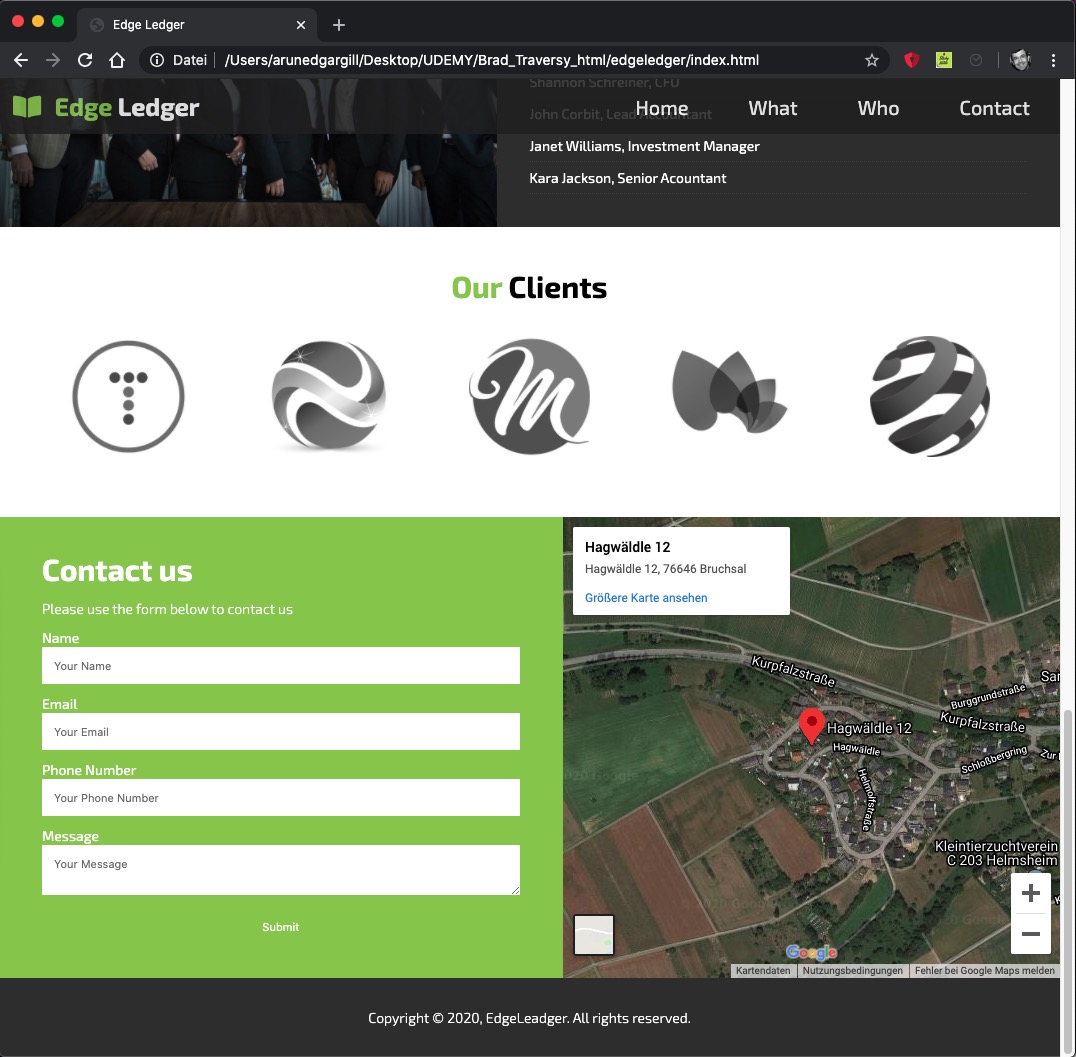Zoom in on the map

[1031, 893]
